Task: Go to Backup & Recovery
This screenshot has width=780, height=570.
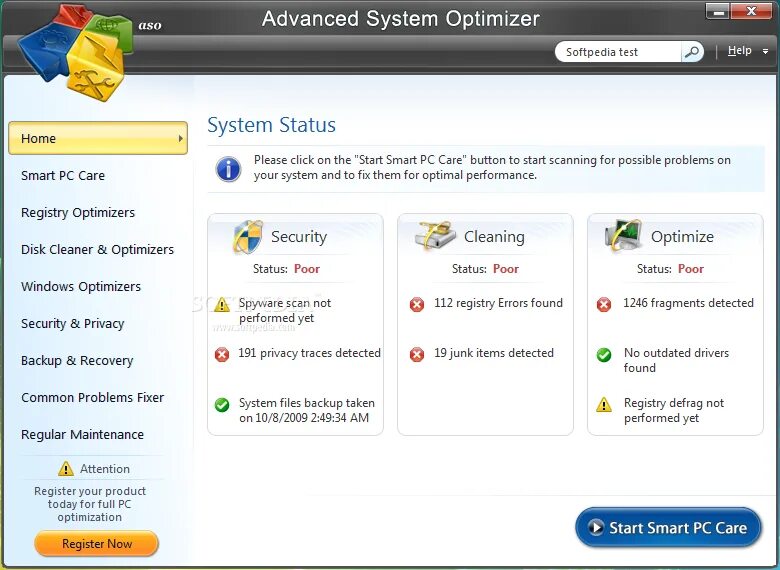Action: (77, 361)
